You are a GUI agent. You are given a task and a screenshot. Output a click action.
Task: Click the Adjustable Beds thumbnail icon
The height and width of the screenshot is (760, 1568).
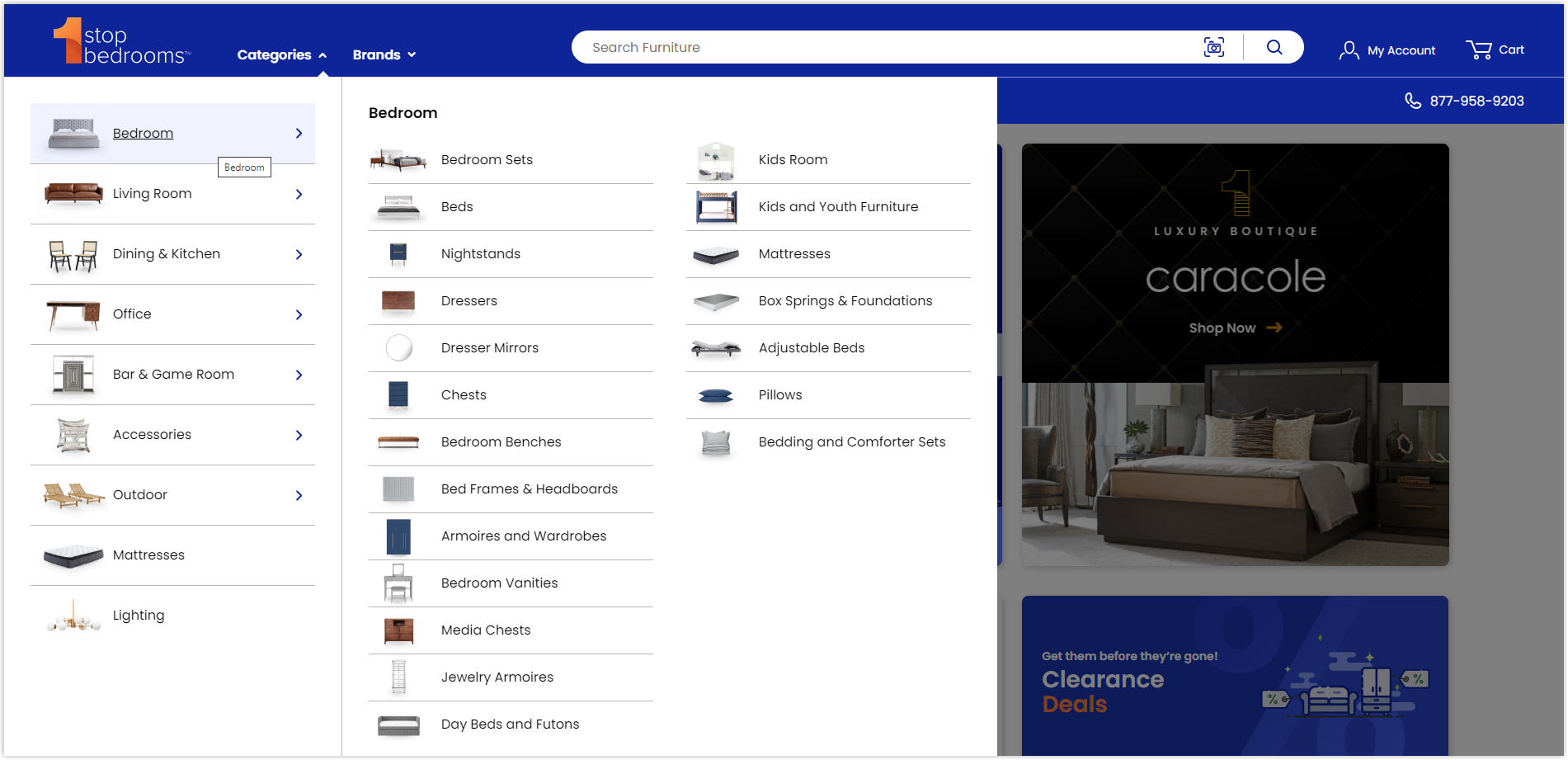coord(716,348)
